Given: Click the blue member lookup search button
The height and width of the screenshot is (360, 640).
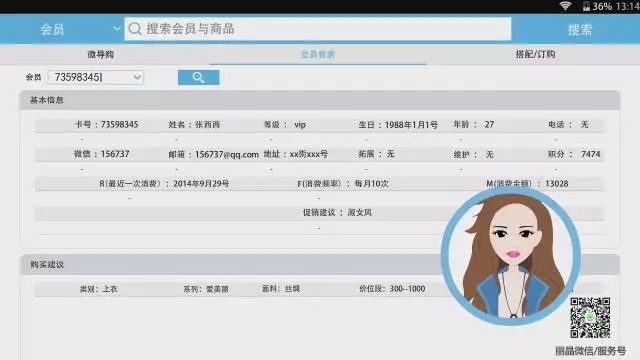Looking at the screenshot, I should click(x=198, y=78).
